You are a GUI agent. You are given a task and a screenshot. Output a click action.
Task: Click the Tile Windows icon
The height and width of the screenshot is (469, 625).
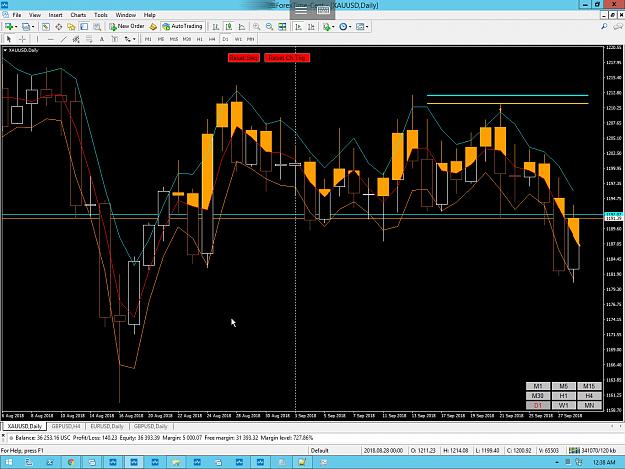282,27
